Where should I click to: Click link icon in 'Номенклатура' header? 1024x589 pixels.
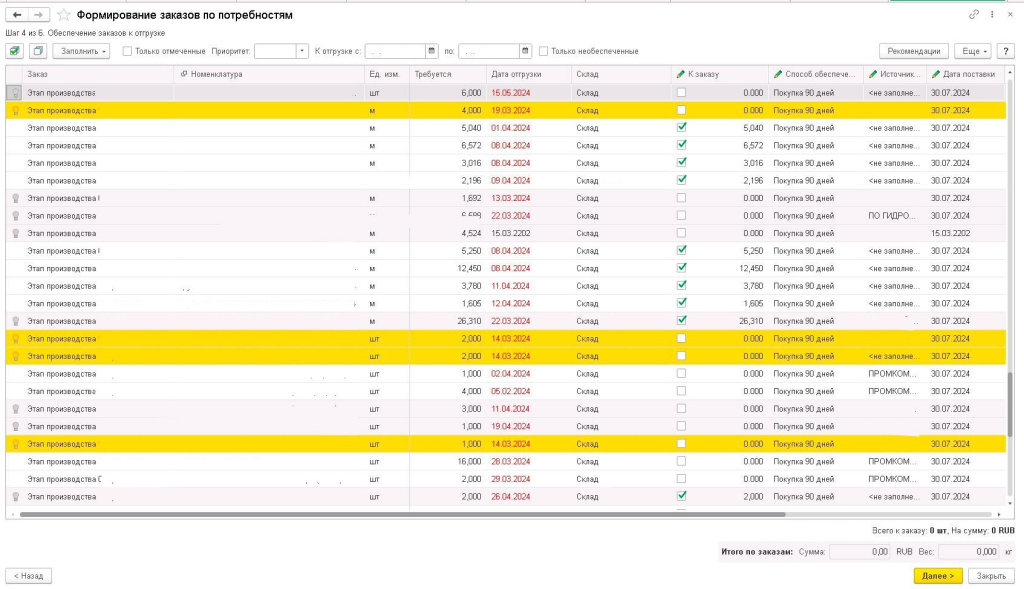point(184,74)
